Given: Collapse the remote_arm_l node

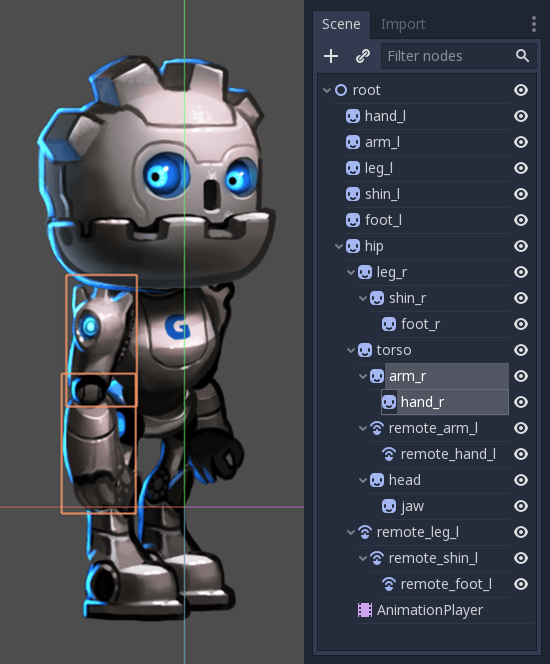Looking at the screenshot, I should [x=362, y=428].
